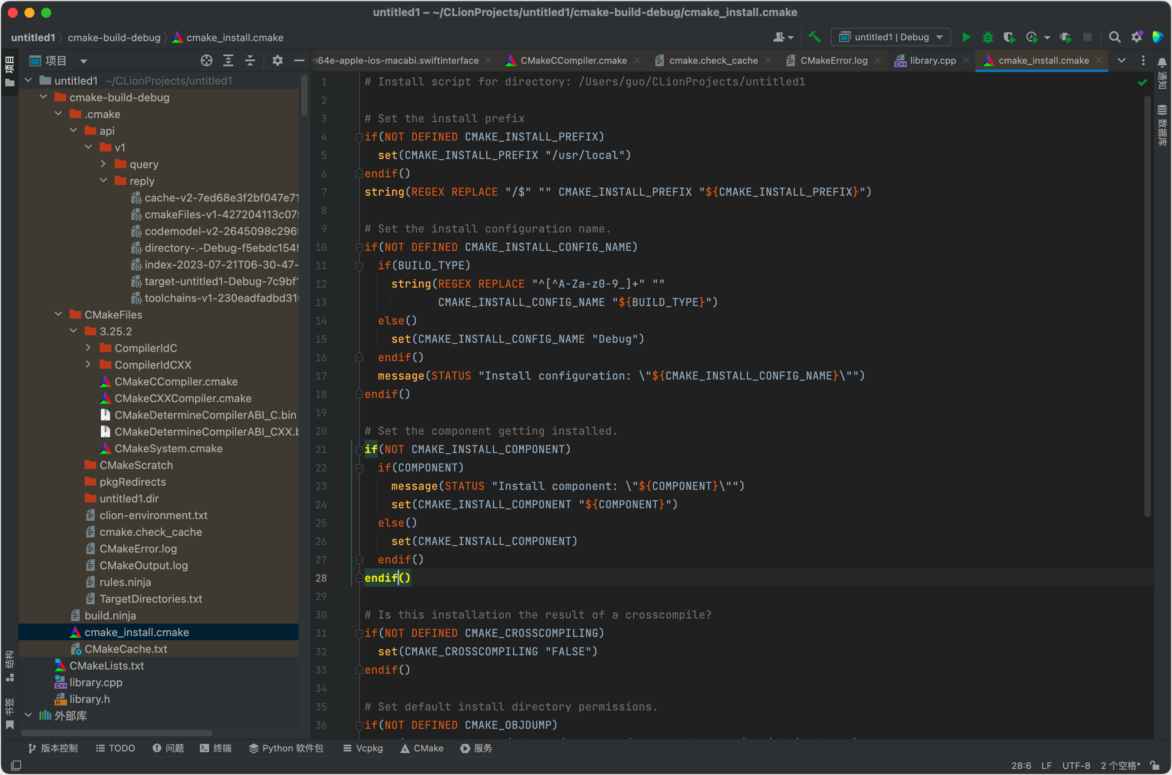Open profiler options dropdown arrow
Screen dimensions: 1172x775
tap(1046, 37)
